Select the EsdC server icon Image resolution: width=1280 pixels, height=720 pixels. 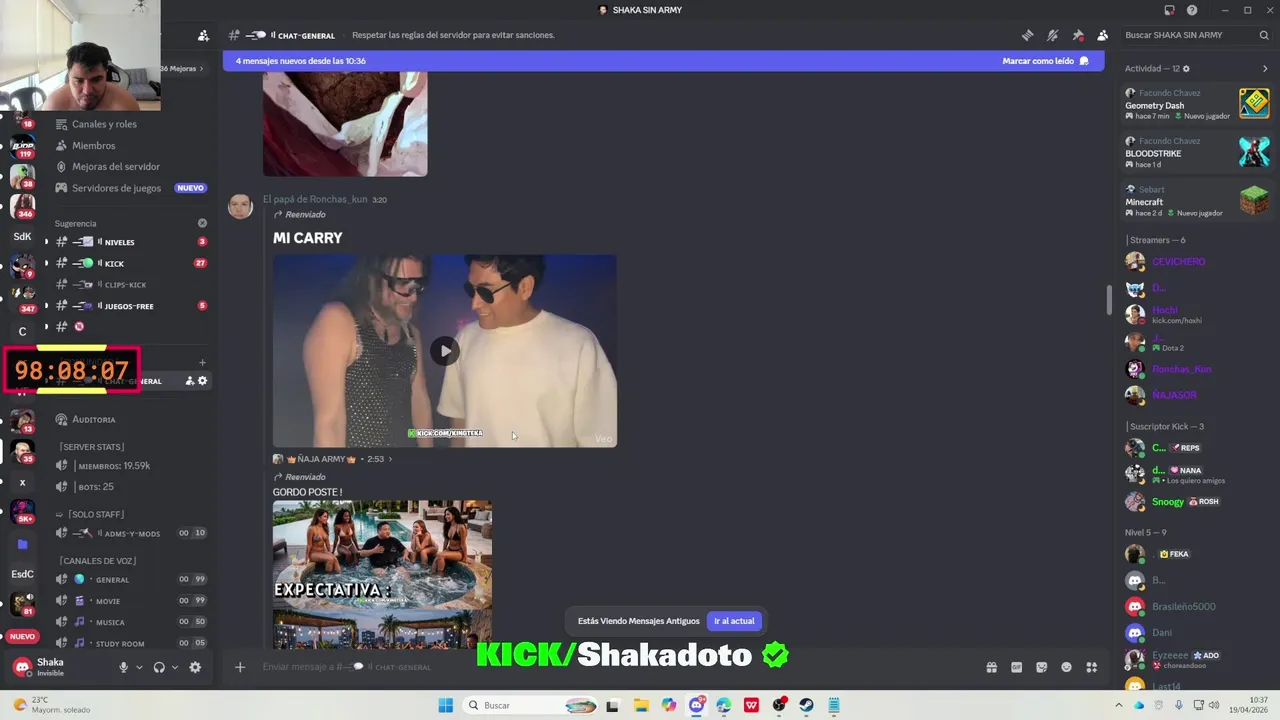click(22, 574)
